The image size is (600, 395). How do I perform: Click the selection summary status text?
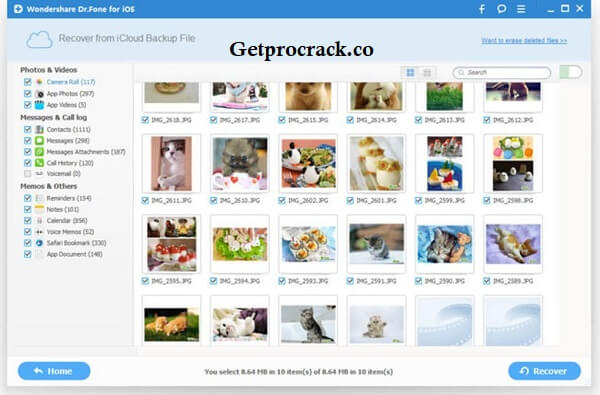click(x=298, y=372)
